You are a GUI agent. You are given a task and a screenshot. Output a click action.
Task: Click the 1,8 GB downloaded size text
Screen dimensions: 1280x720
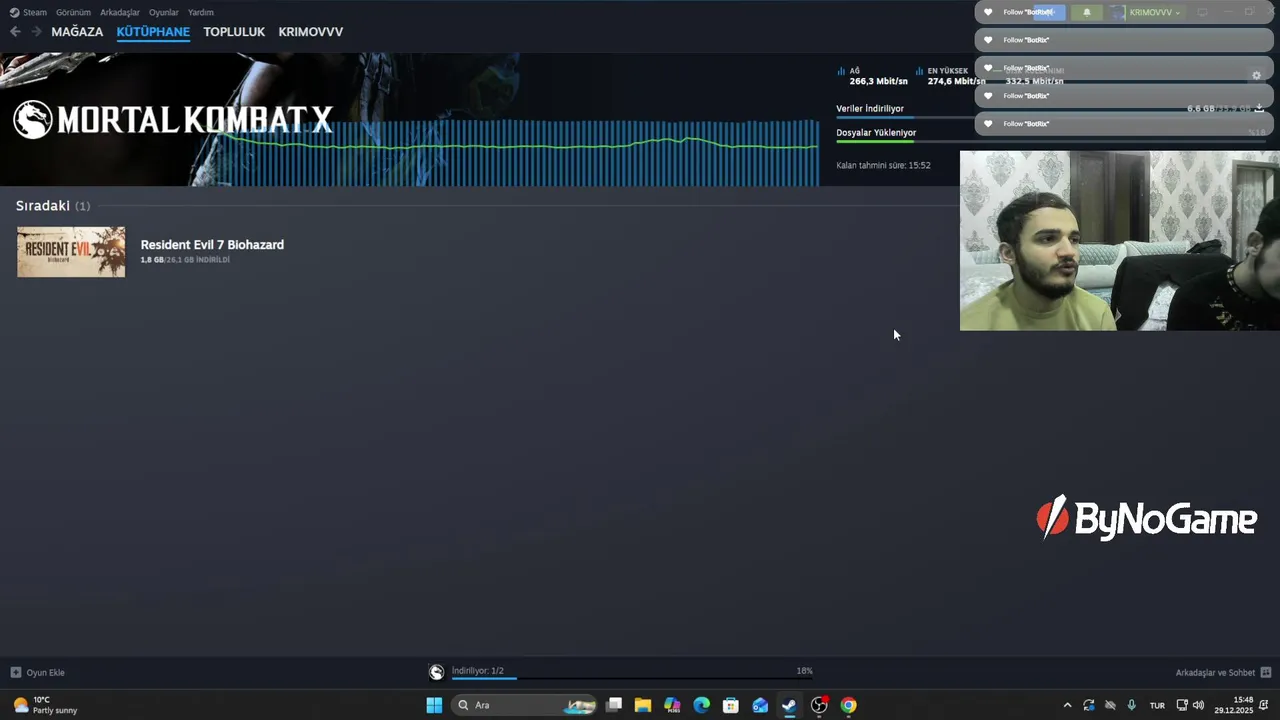pyautogui.click(x=152, y=260)
